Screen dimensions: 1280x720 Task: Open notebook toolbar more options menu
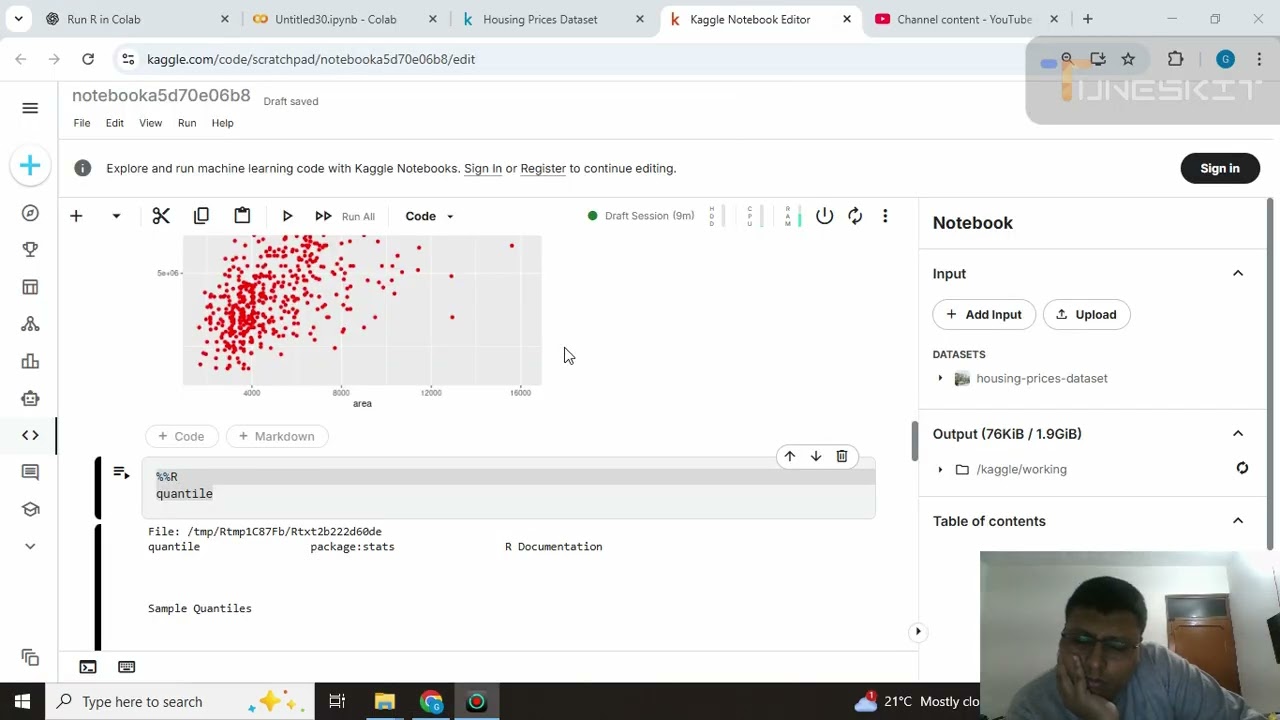[x=885, y=216]
